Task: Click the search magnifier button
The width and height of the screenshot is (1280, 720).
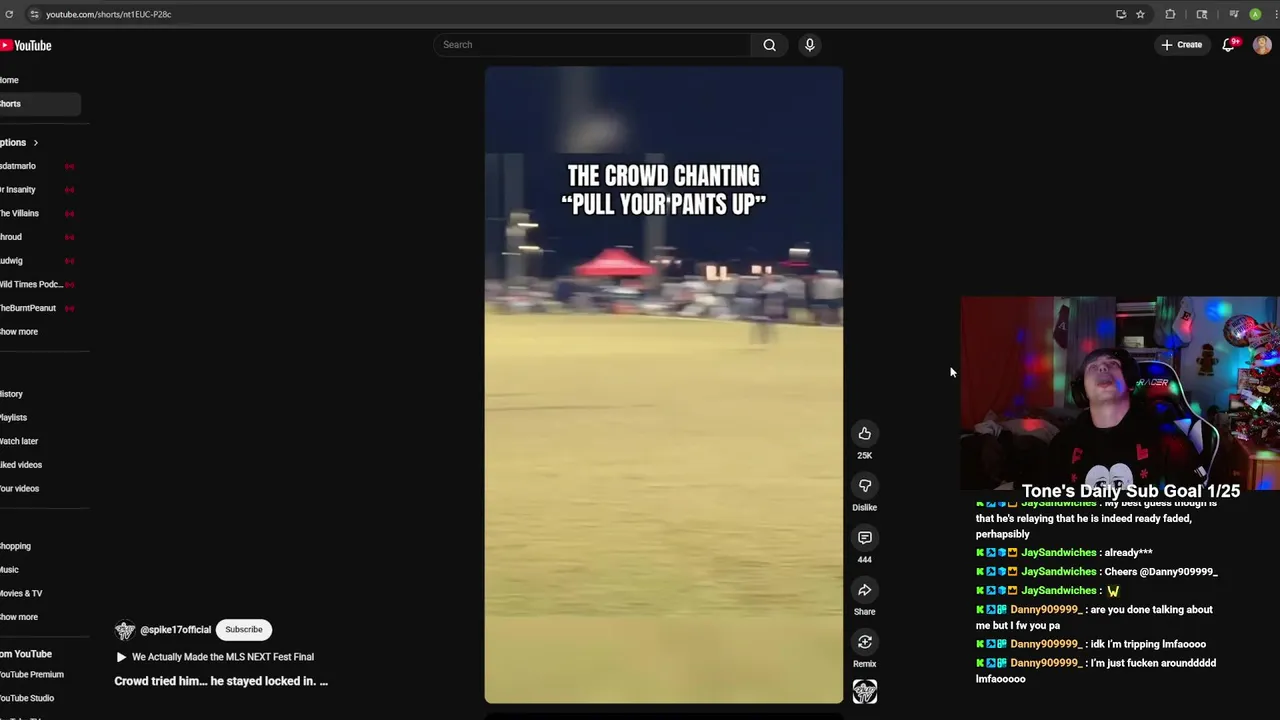Action: coord(769,45)
